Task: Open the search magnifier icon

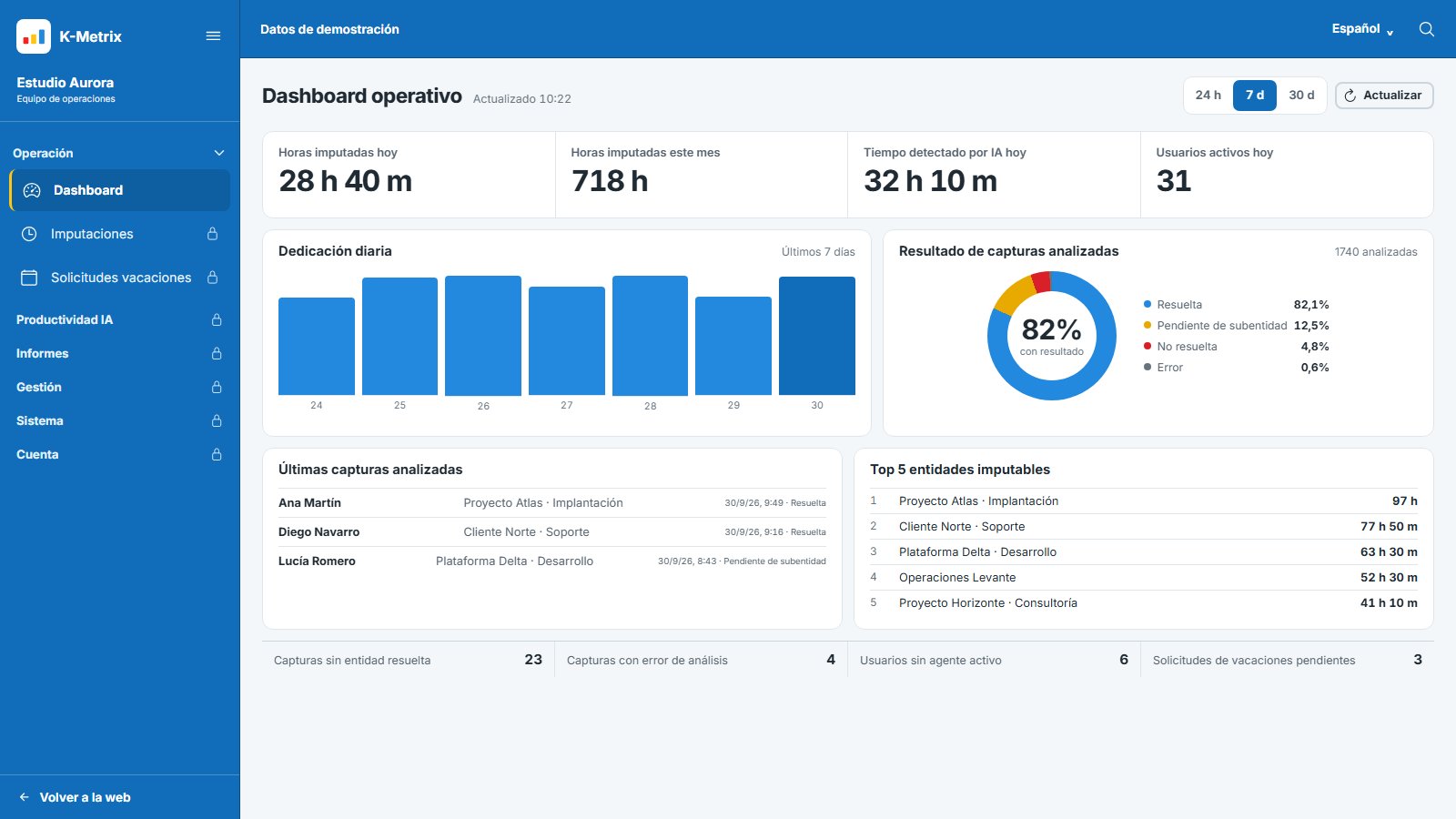Action: pos(1427,29)
